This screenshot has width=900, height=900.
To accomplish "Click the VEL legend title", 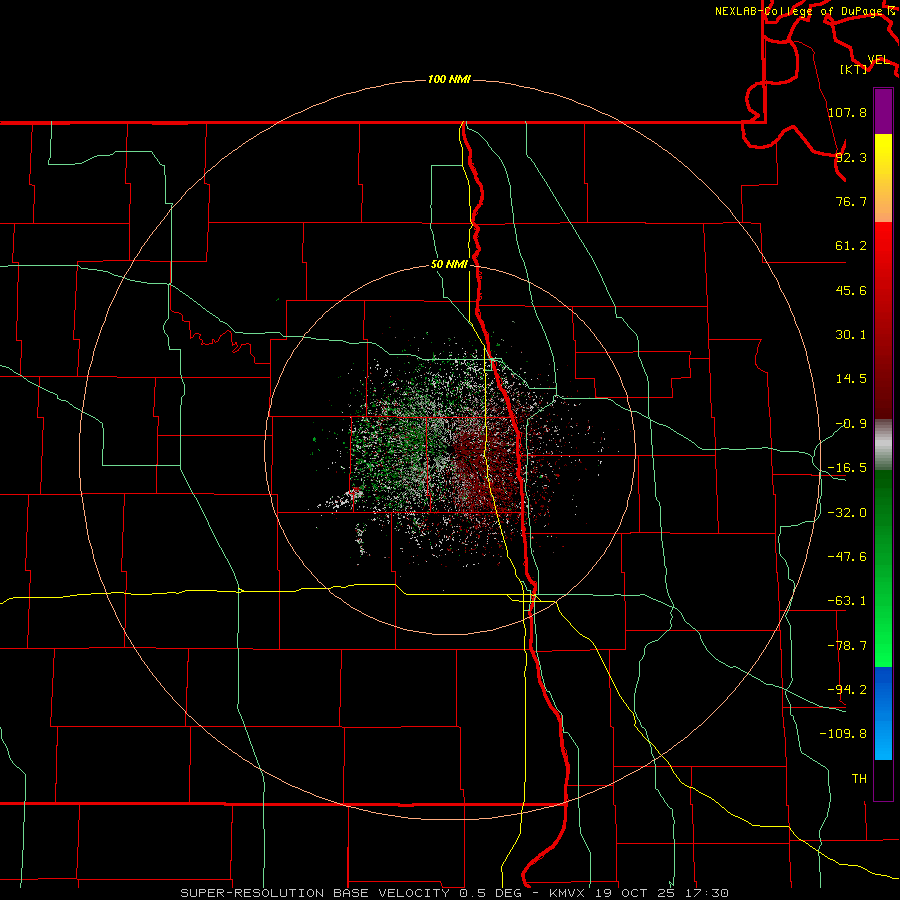I will [x=879, y=59].
